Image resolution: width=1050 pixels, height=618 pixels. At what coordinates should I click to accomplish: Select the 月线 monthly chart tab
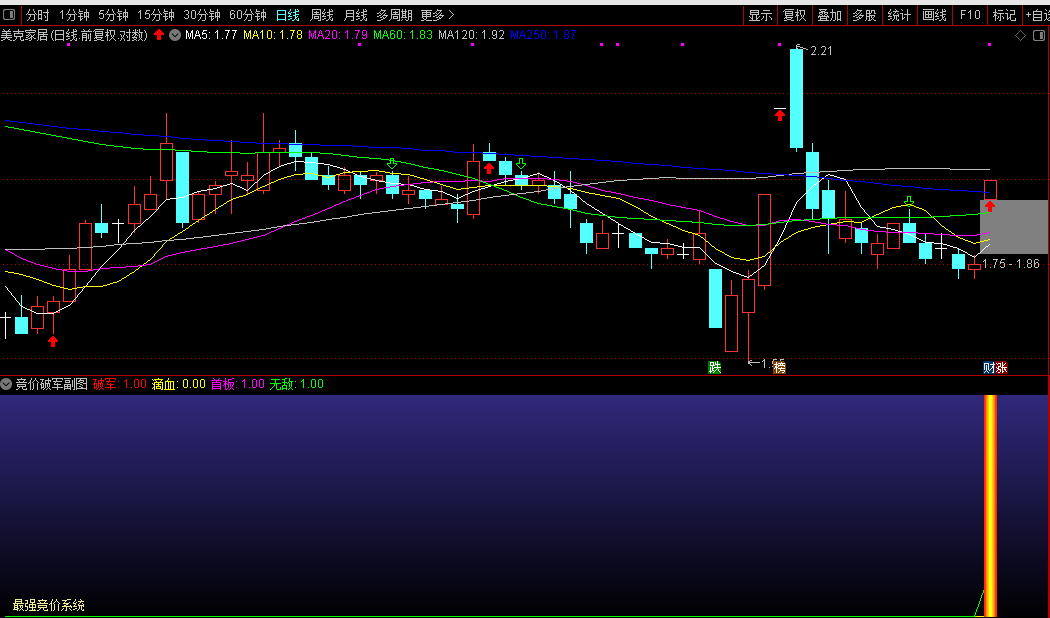click(x=355, y=15)
